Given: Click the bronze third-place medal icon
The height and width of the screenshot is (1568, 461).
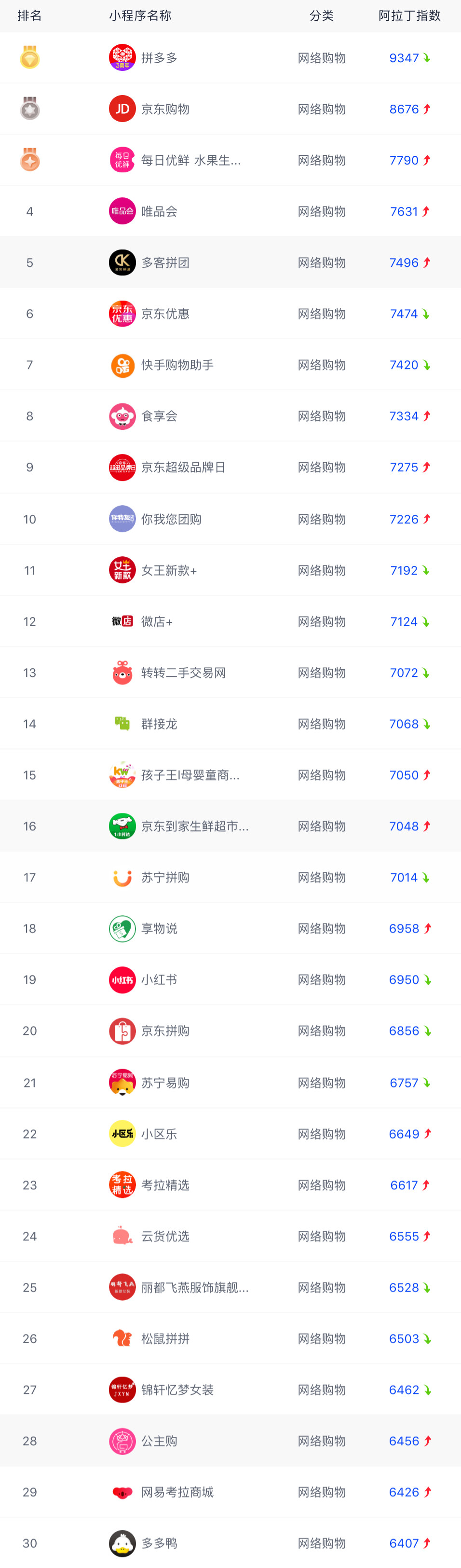Looking at the screenshot, I should (30, 160).
